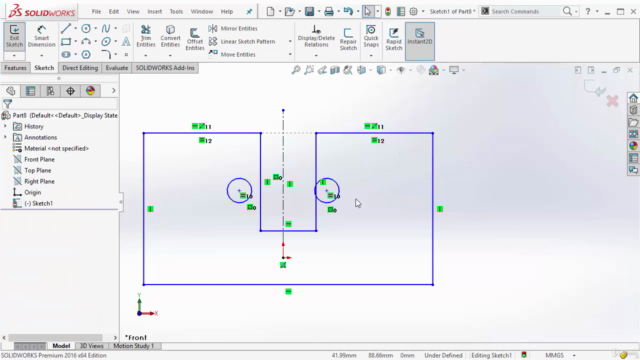Select the Ellipse sketch tool

(x=106, y=42)
